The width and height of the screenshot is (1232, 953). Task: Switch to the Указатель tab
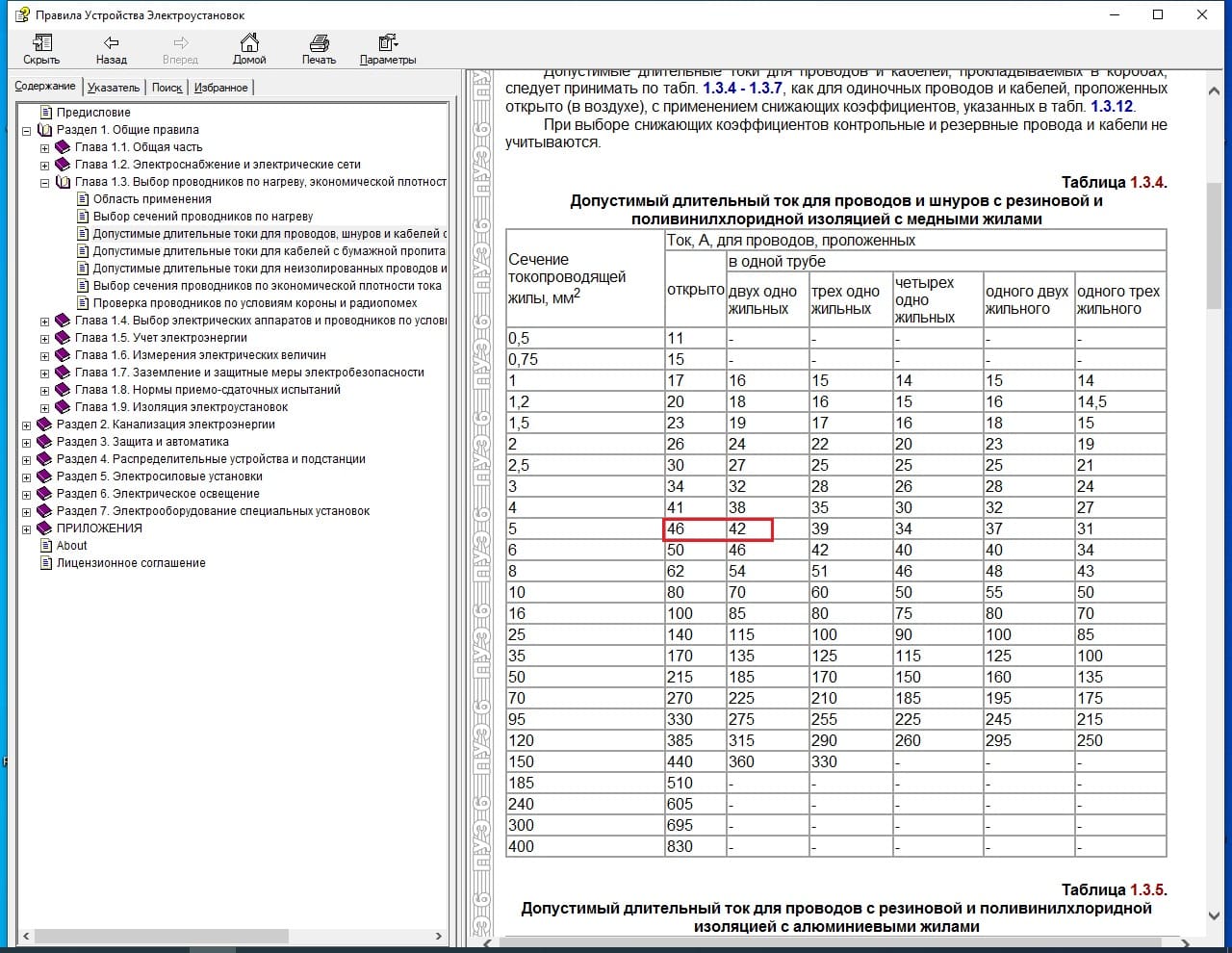[114, 88]
